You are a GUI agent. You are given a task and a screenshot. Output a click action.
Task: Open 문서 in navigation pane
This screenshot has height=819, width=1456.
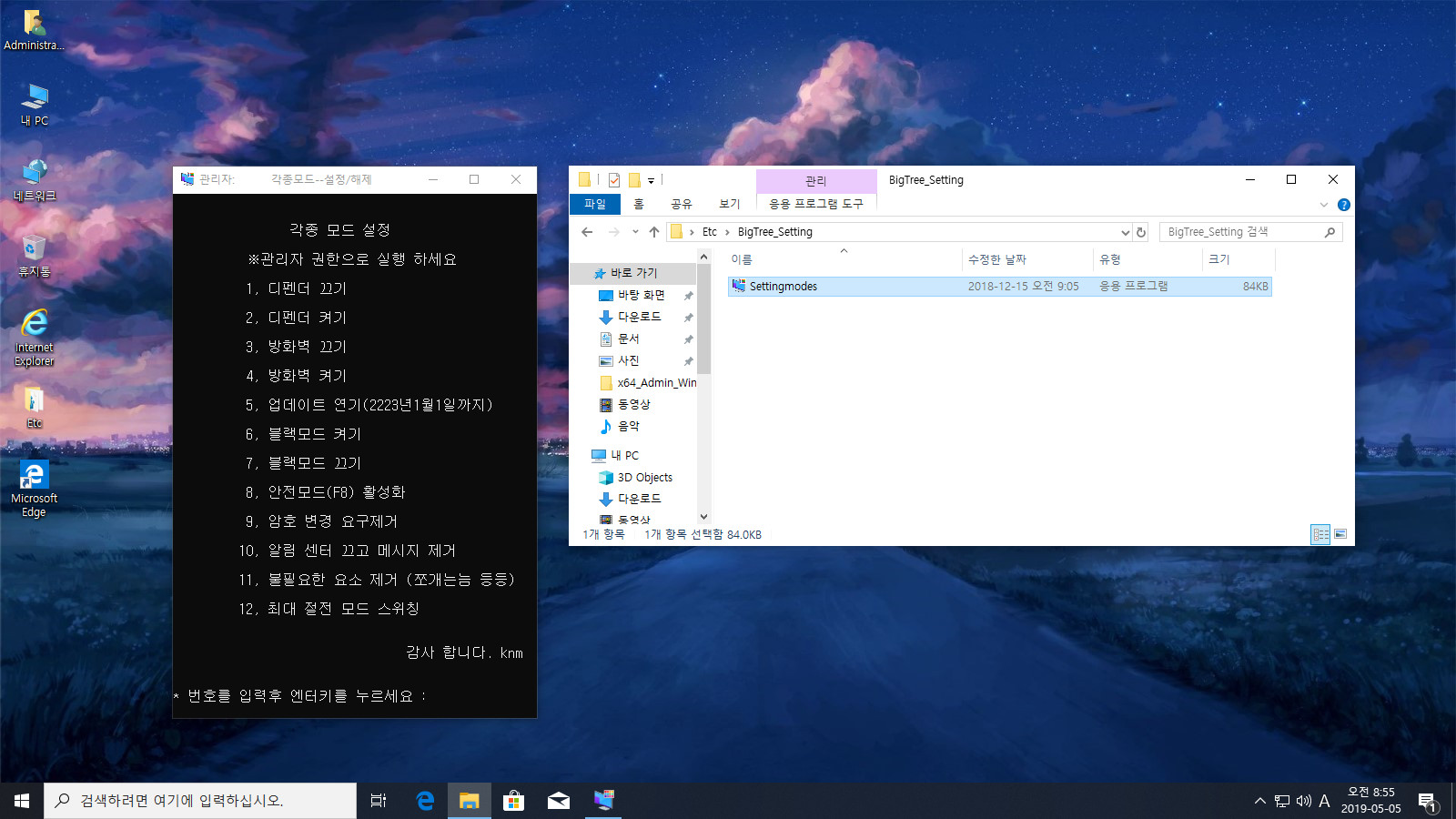(629, 339)
